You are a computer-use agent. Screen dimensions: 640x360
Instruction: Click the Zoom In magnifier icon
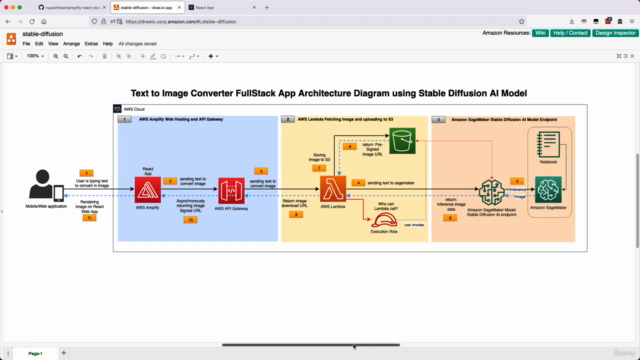[x=56, y=56]
